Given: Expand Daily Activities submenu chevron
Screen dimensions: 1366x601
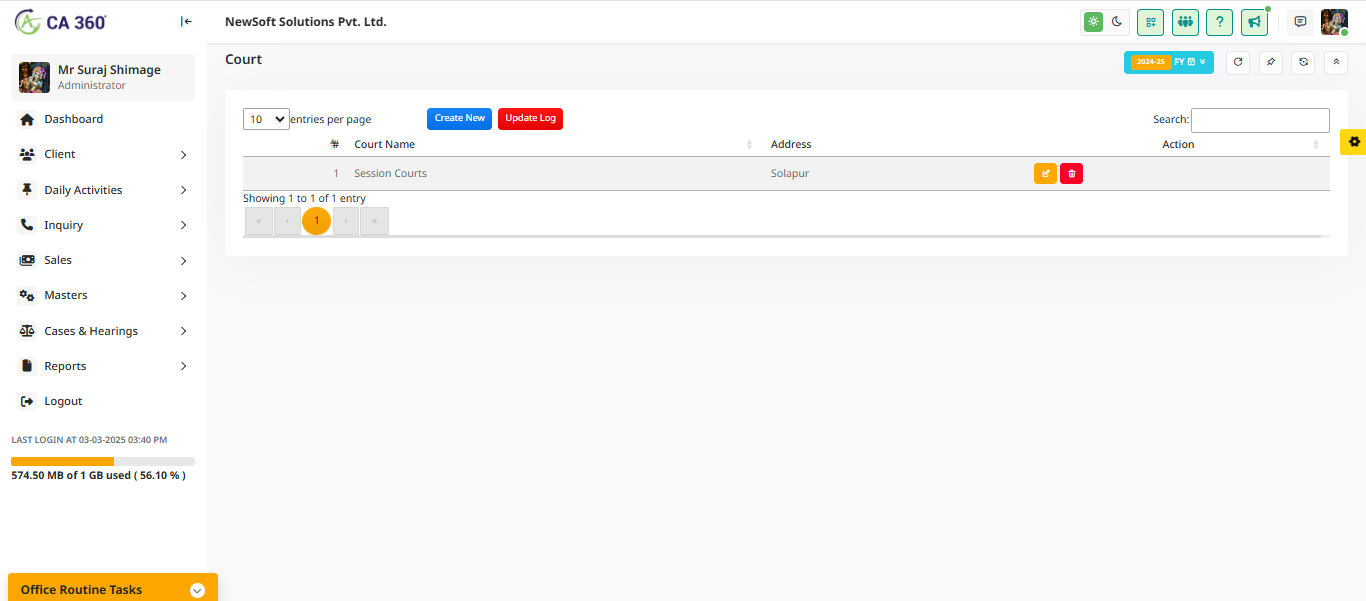Looking at the screenshot, I should click(x=183, y=190).
